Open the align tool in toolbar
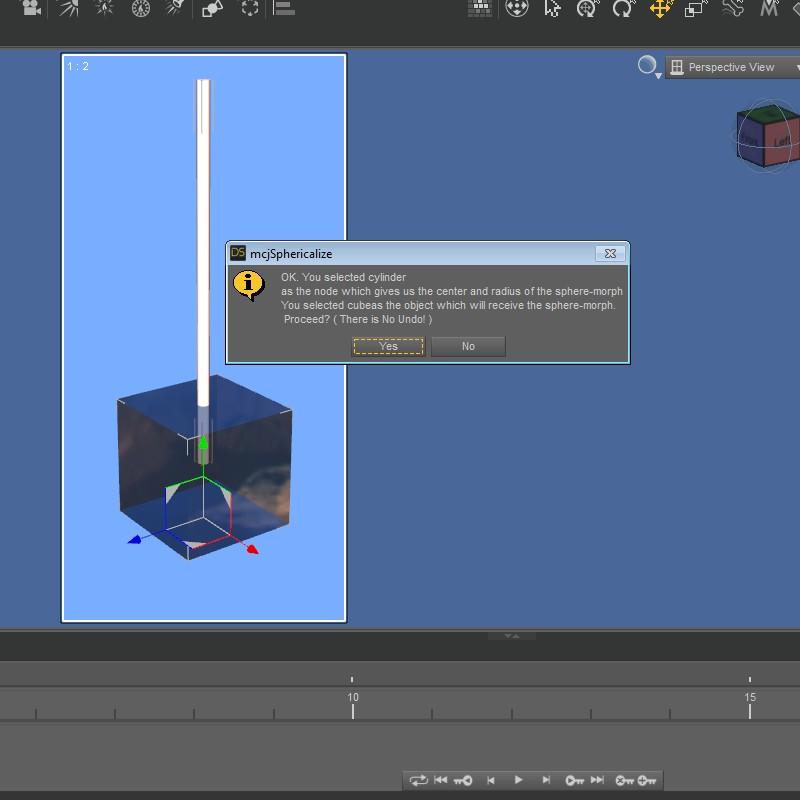This screenshot has height=800, width=800. tap(284, 8)
